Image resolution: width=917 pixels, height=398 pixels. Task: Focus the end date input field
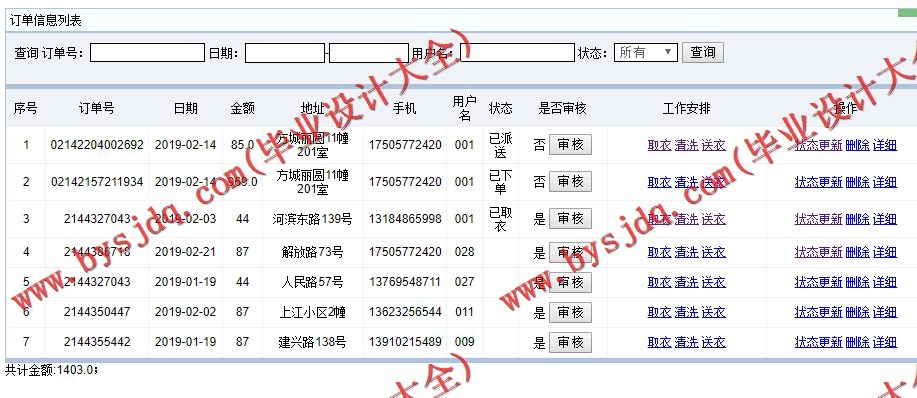369,53
